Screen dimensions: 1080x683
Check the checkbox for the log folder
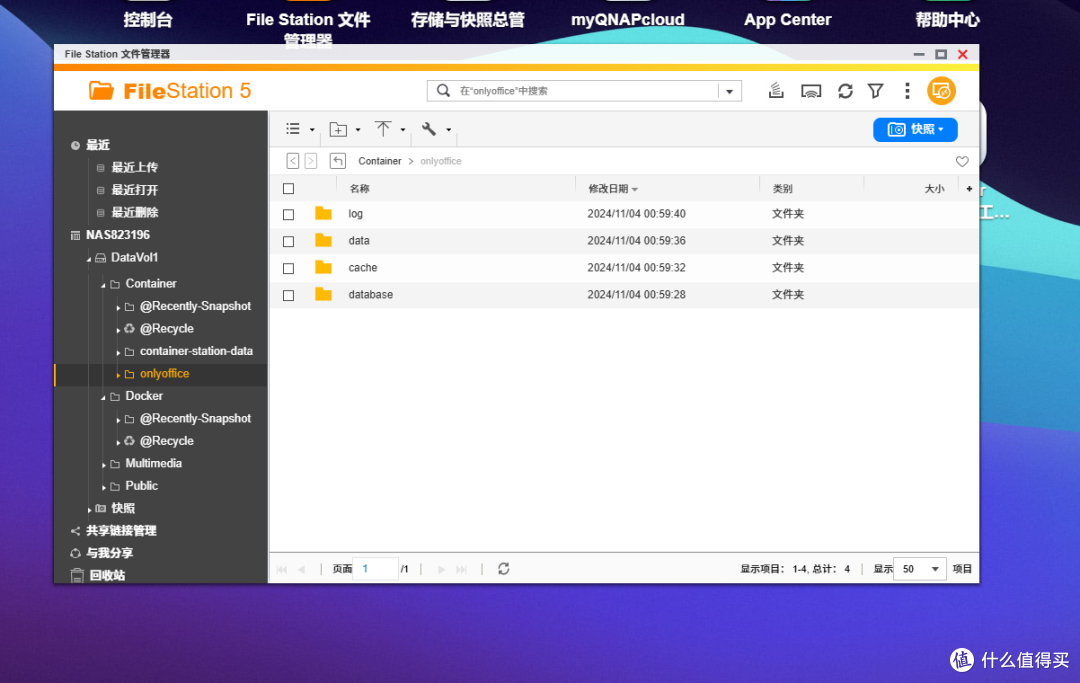288,214
